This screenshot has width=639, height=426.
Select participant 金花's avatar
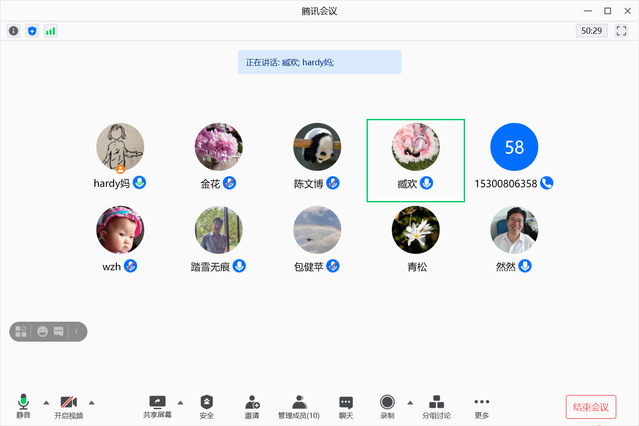(x=218, y=147)
